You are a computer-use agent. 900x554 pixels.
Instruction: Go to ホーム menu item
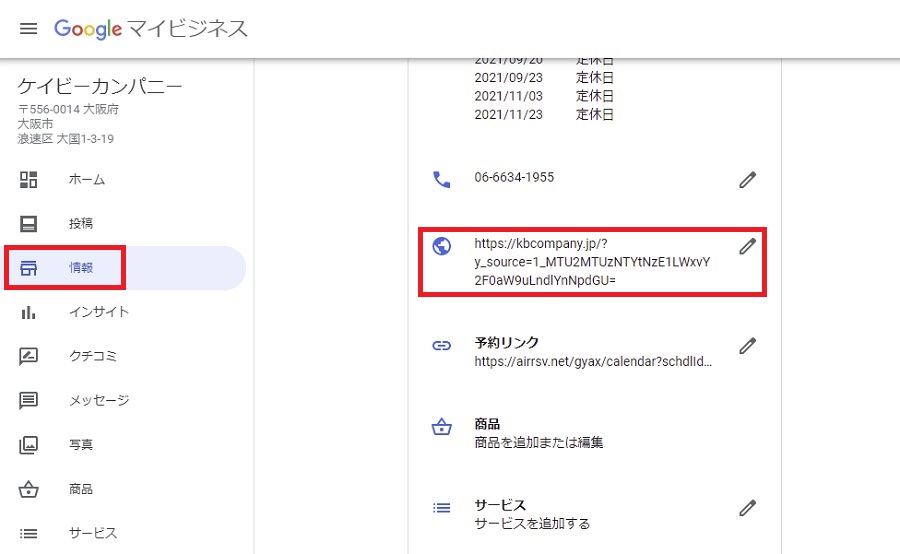[87, 180]
